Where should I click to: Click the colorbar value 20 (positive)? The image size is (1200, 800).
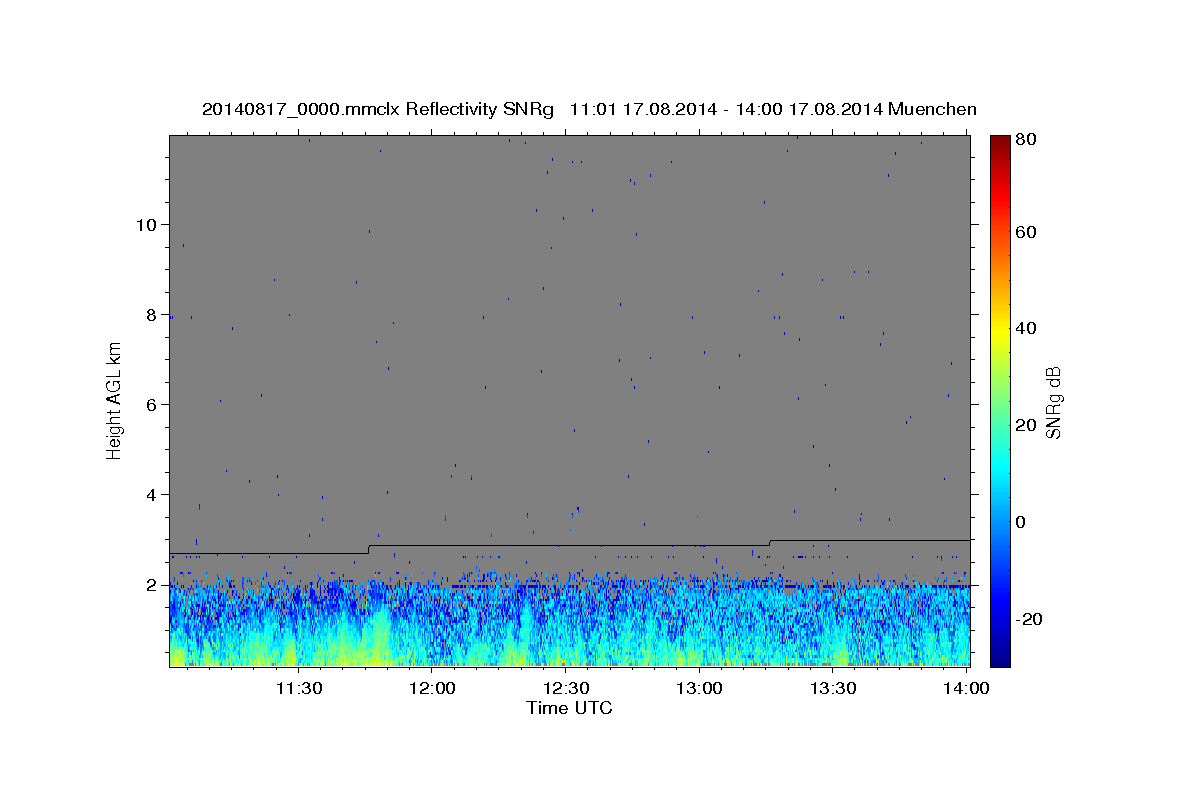1028,425
